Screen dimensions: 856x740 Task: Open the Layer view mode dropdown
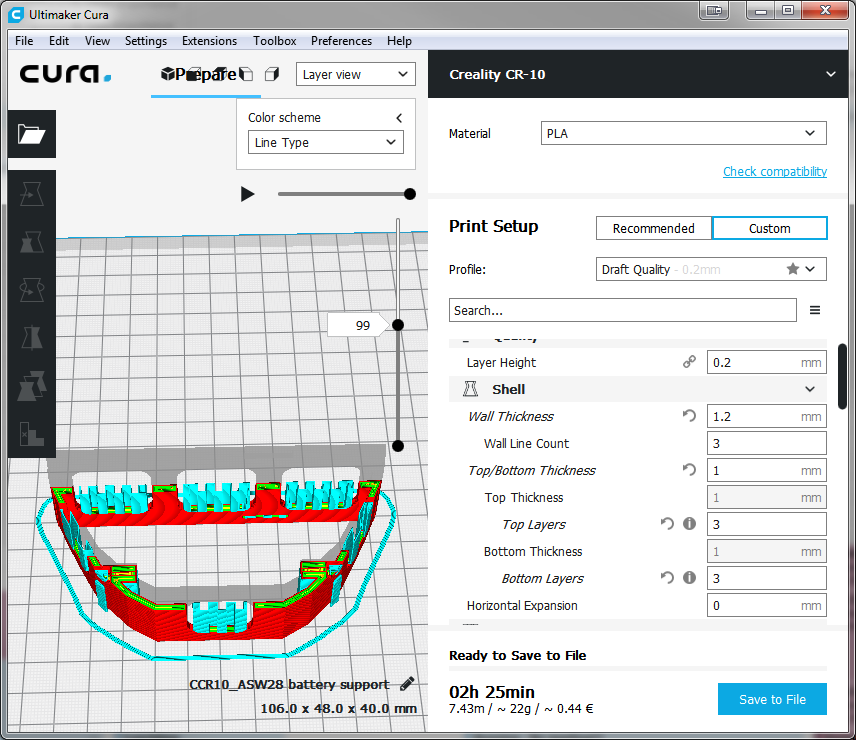(355, 74)
